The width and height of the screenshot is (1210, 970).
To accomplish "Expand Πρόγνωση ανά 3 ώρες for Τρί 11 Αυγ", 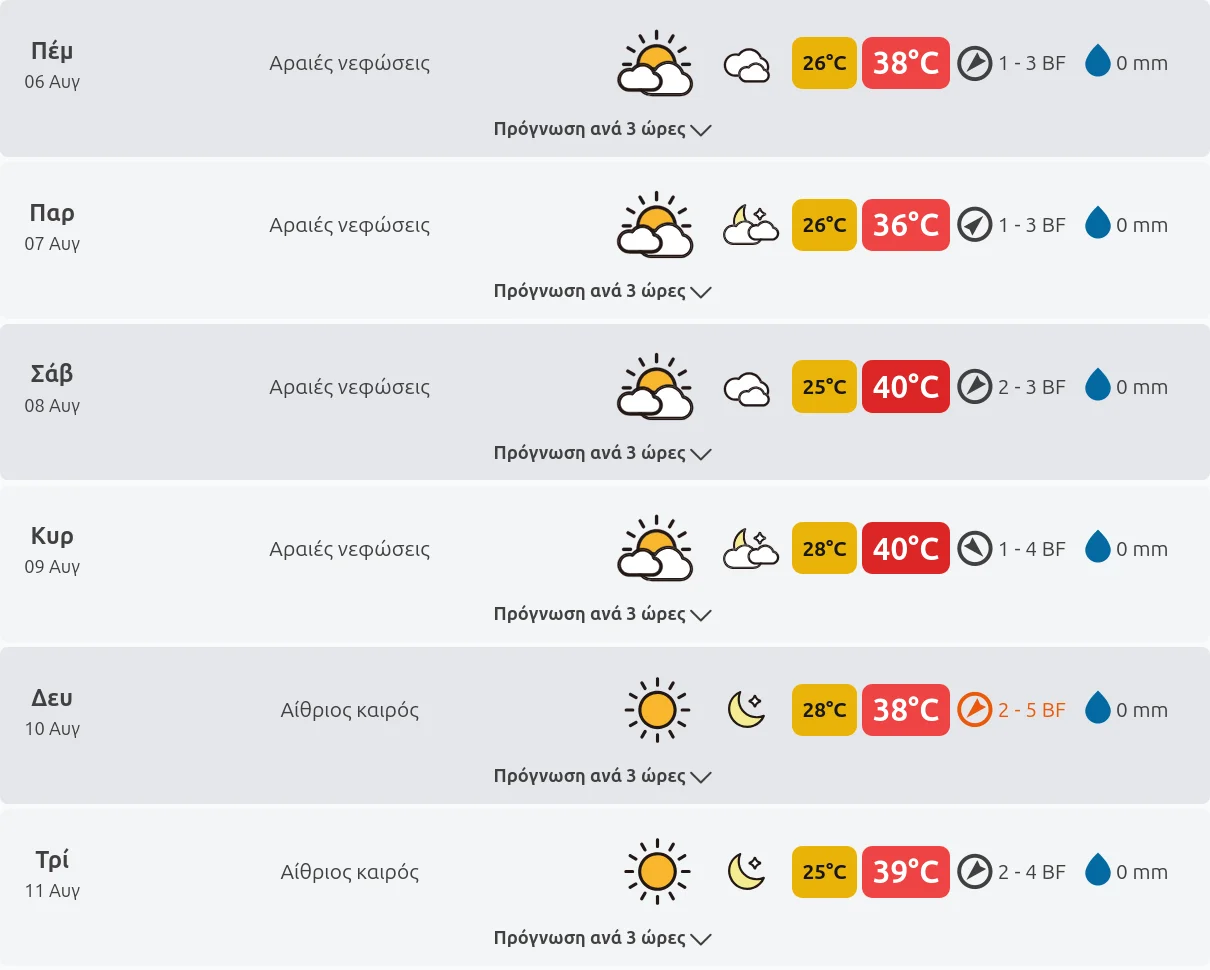I will click(x=602, y=938).
